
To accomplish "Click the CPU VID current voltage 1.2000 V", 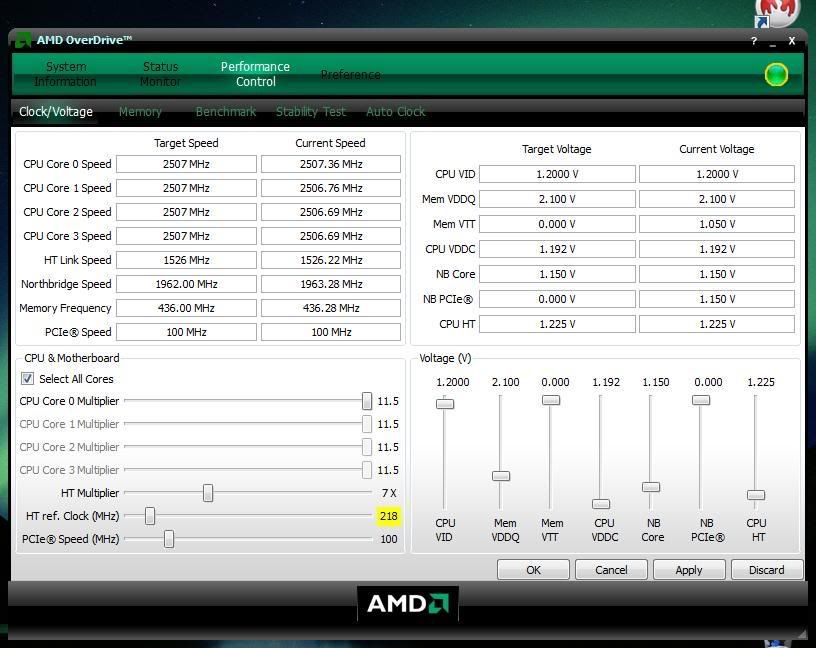I will tap(717, 174).
